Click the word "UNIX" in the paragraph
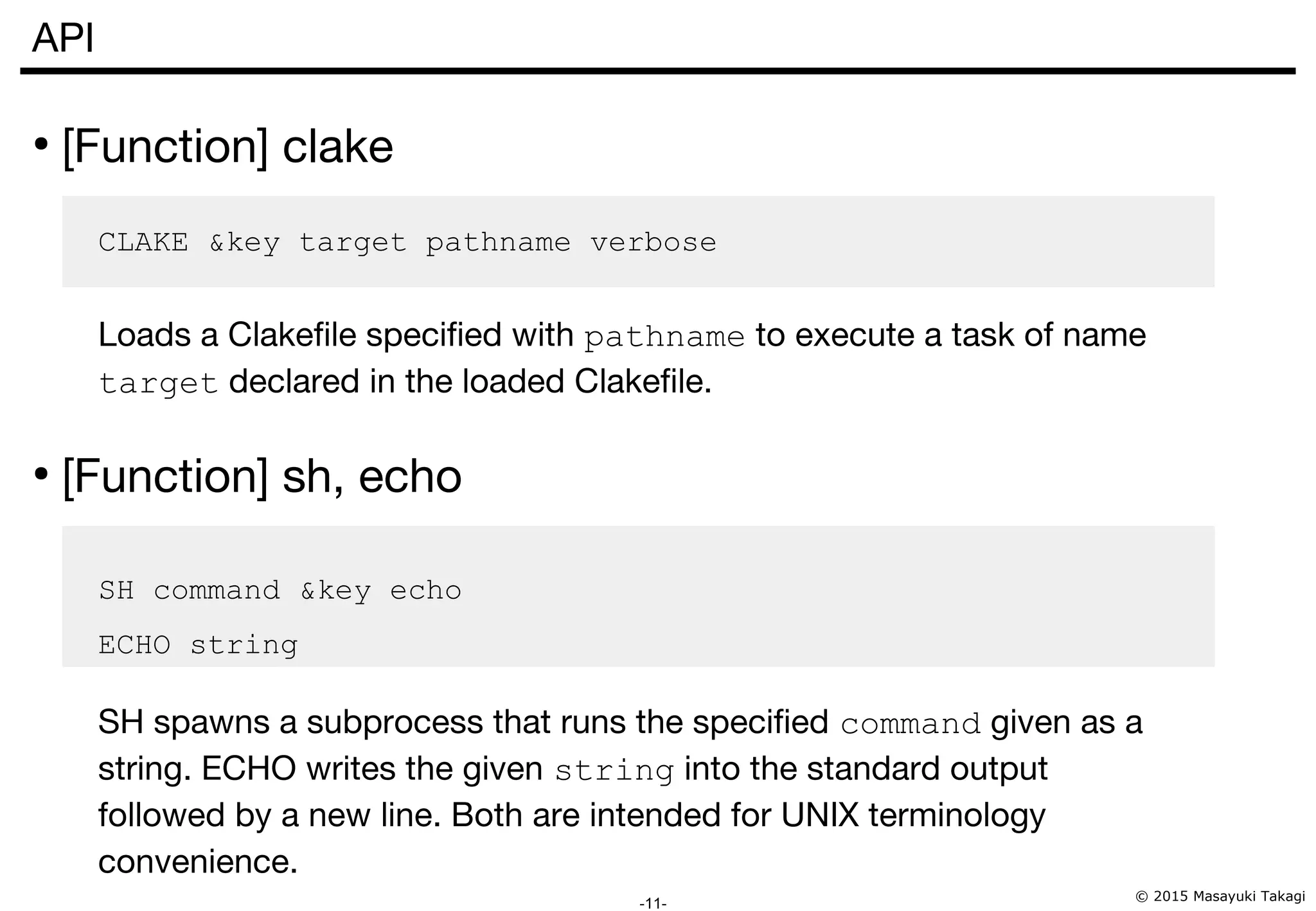 [820, 815]
